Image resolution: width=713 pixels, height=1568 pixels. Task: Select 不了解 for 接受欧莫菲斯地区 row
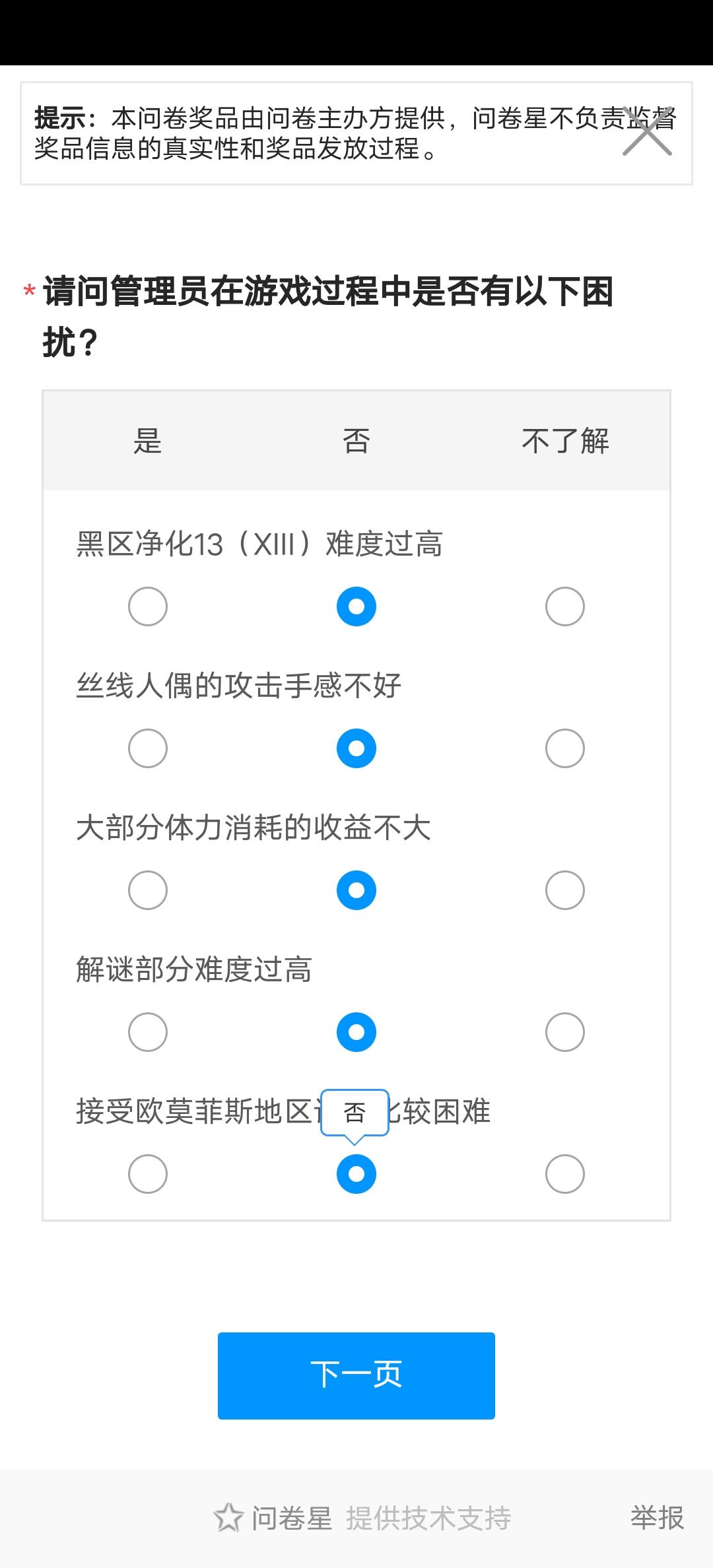pyautogui.click(x=564, y=1174)
